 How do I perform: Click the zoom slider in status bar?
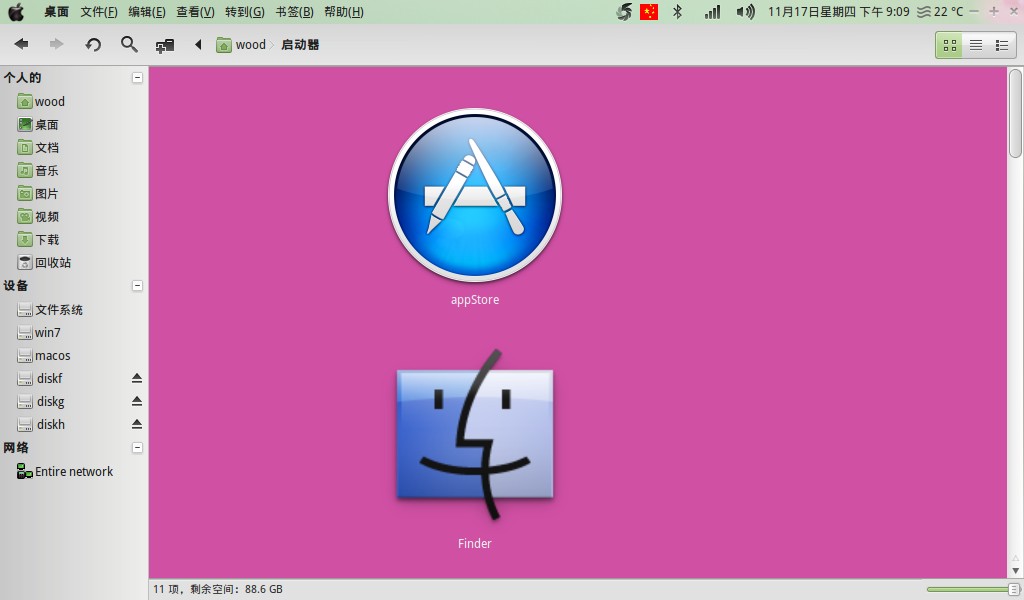pyautogui.click(x=972, y=590)
